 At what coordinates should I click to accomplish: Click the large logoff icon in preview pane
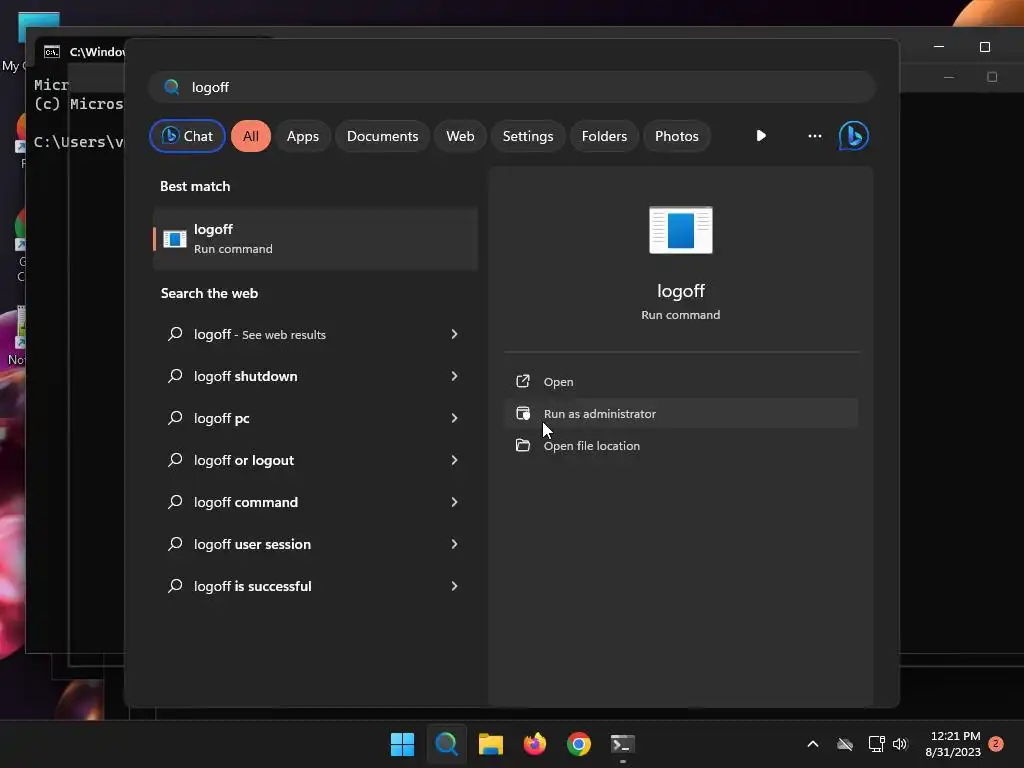[x=680, y=230]
